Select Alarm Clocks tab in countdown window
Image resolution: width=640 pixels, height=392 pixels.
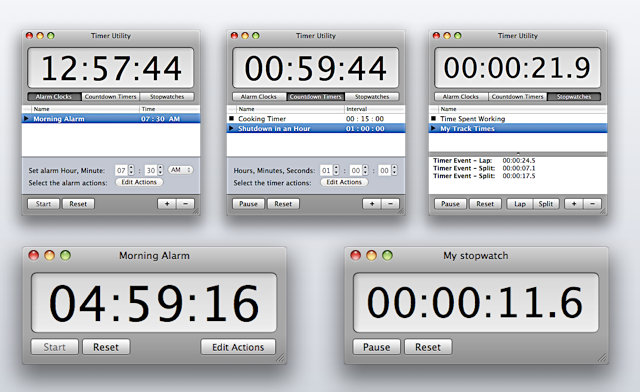click(x=259, y=97)
